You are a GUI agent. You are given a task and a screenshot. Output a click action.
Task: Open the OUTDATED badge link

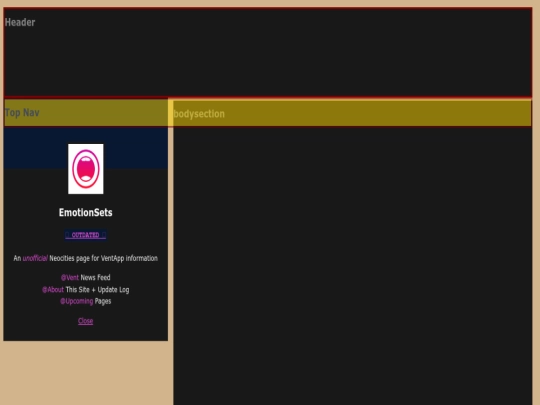point(85,235)
